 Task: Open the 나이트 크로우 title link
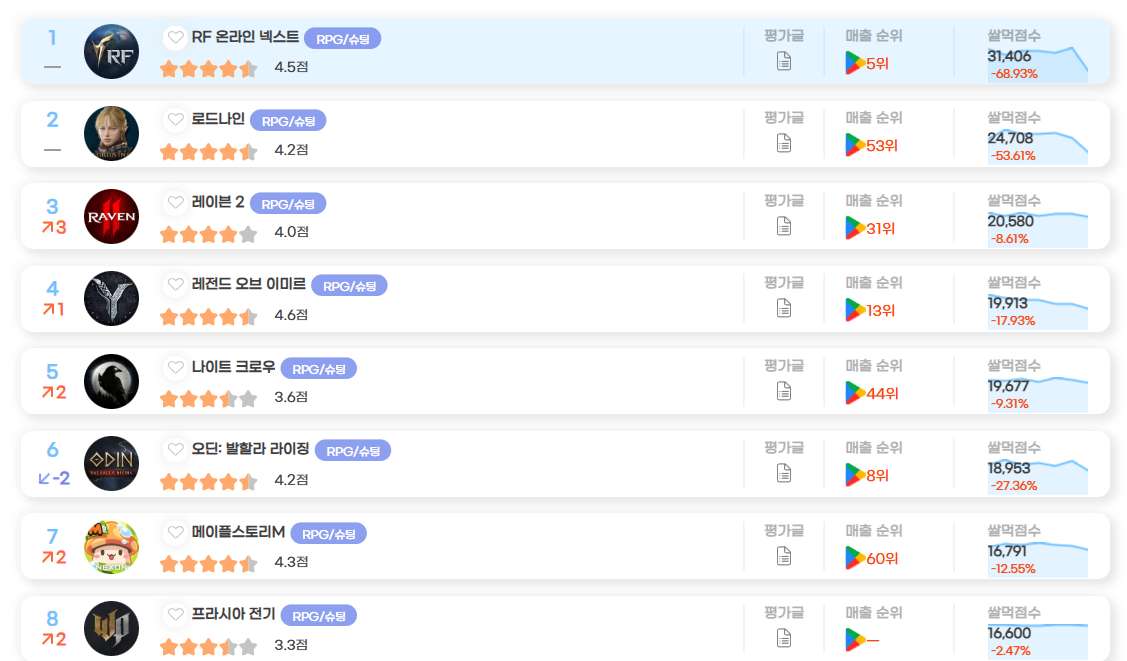tap(233, 367)
